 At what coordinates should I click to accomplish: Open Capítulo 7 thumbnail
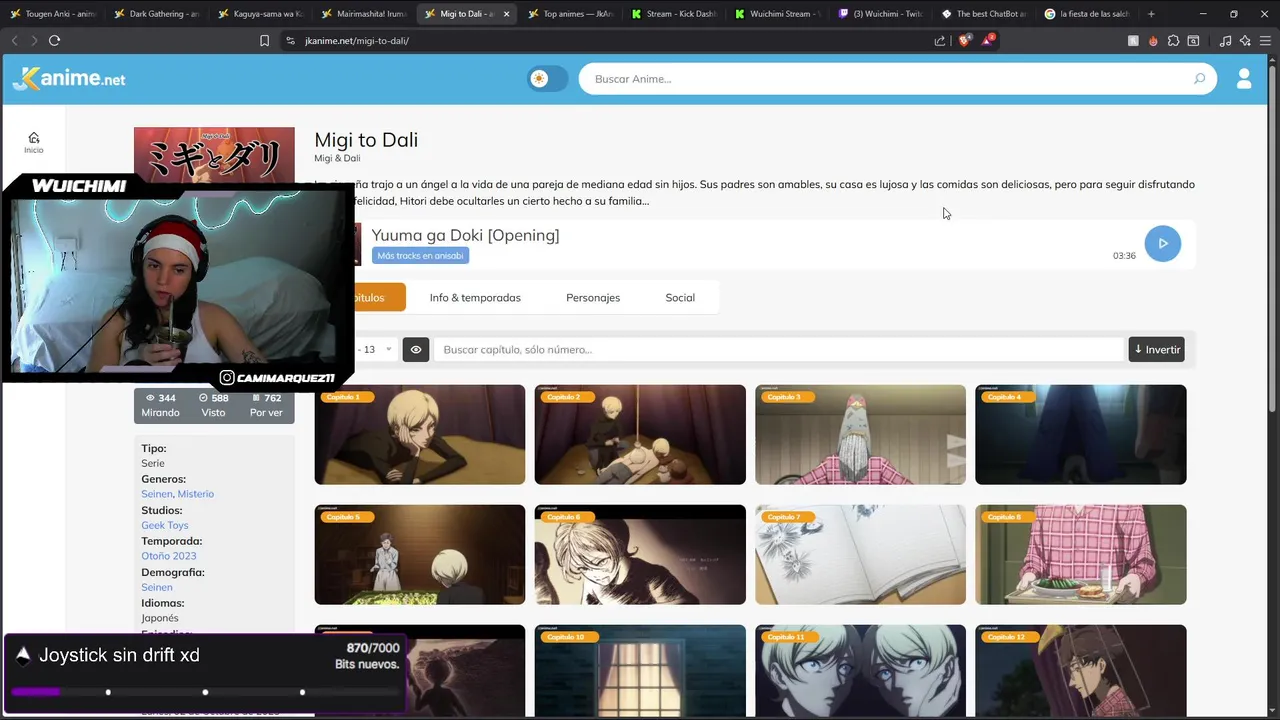[860, 555]
